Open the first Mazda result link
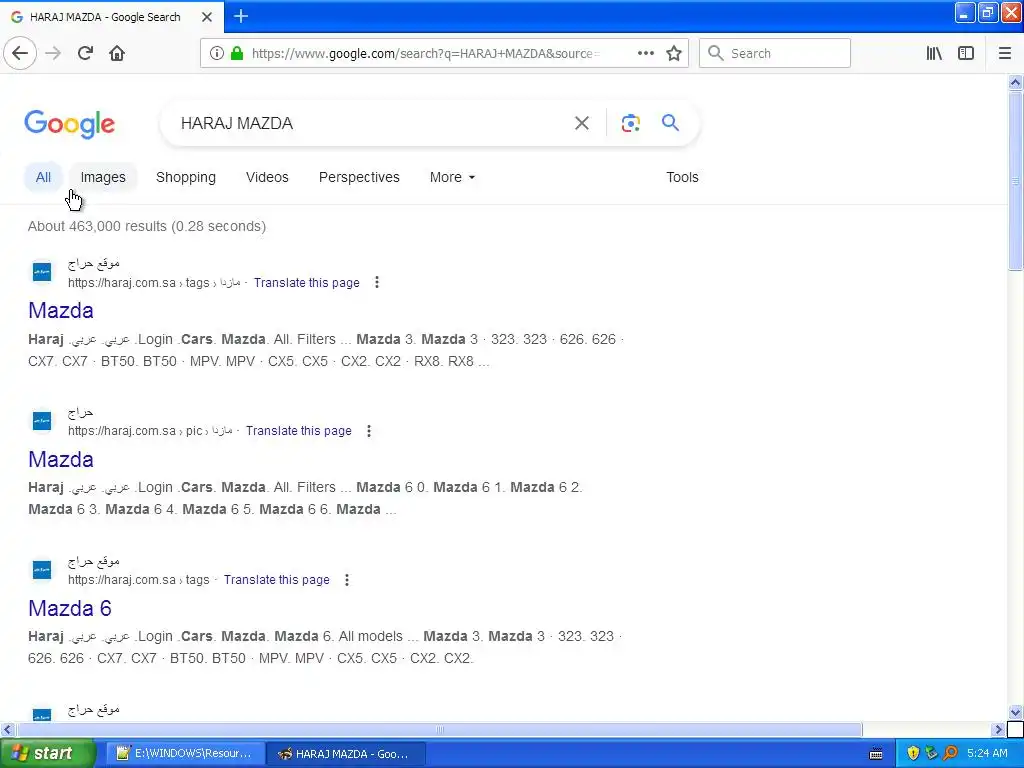The height and width of the screenshot is (768, 1024). (x=61, y=311)
